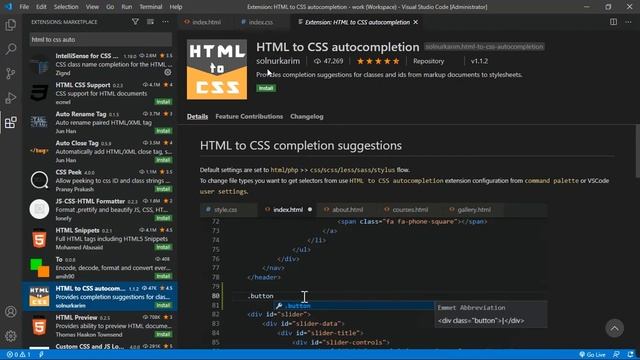Open the Go menu

[110, 7]
